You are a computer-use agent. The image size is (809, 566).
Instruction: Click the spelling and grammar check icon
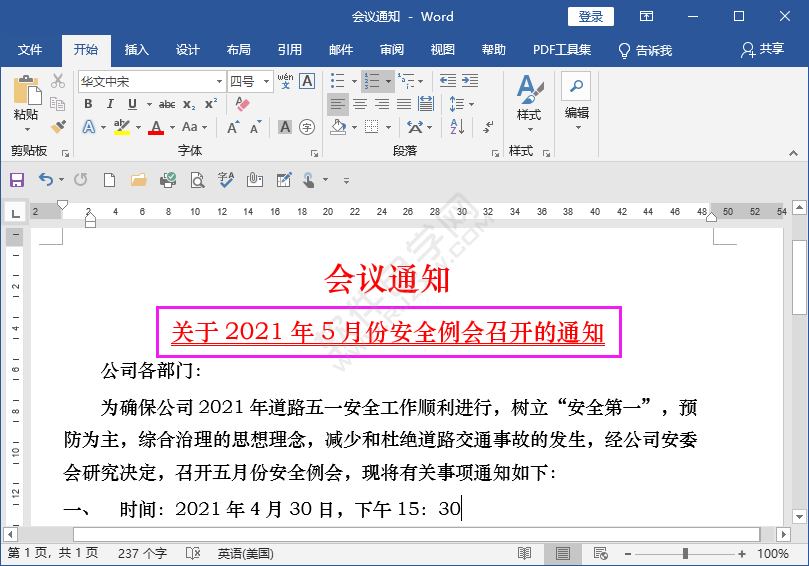click(226, 180)
